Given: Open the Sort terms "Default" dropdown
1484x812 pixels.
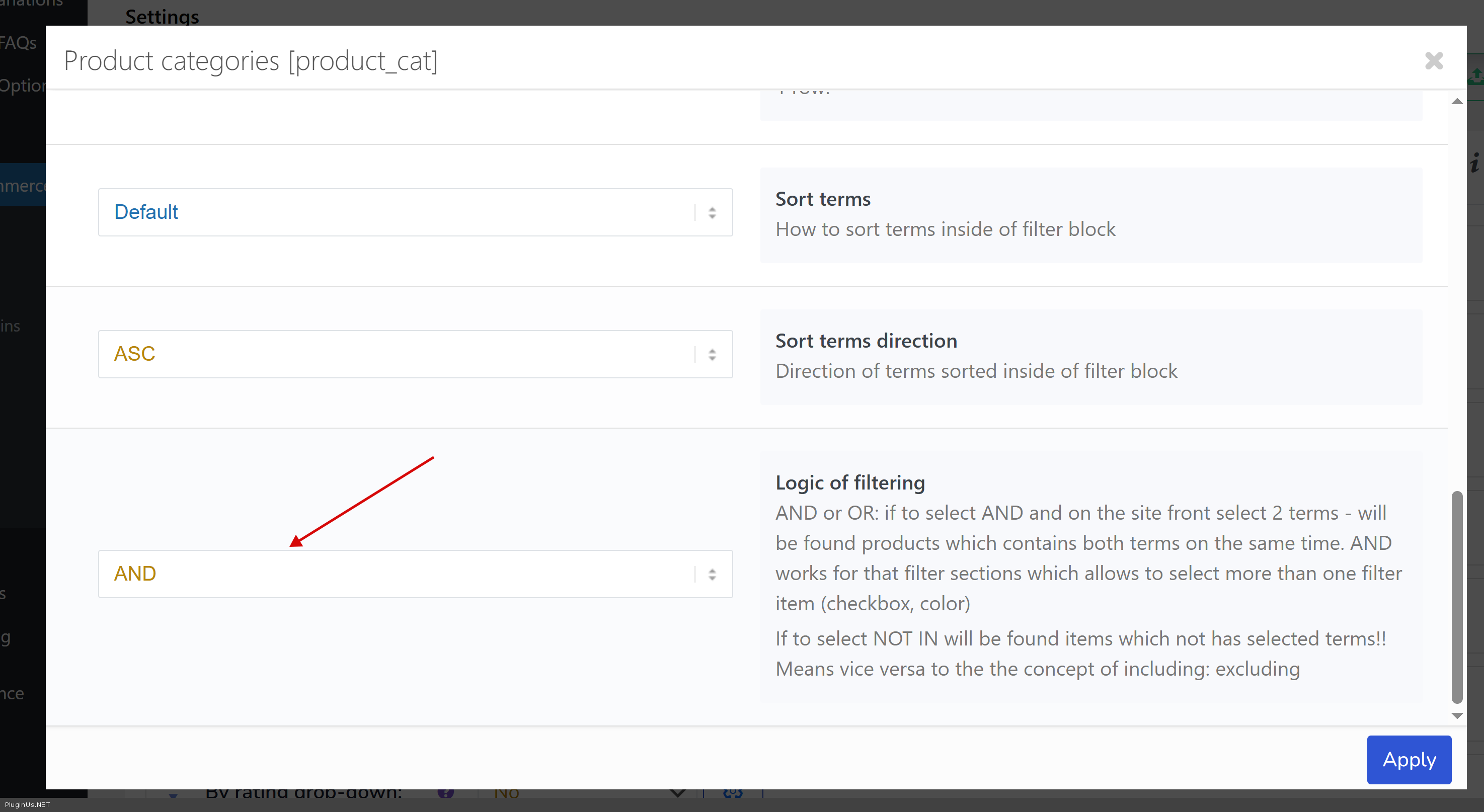Looking at the screenshot, I should tap(415, 212).
